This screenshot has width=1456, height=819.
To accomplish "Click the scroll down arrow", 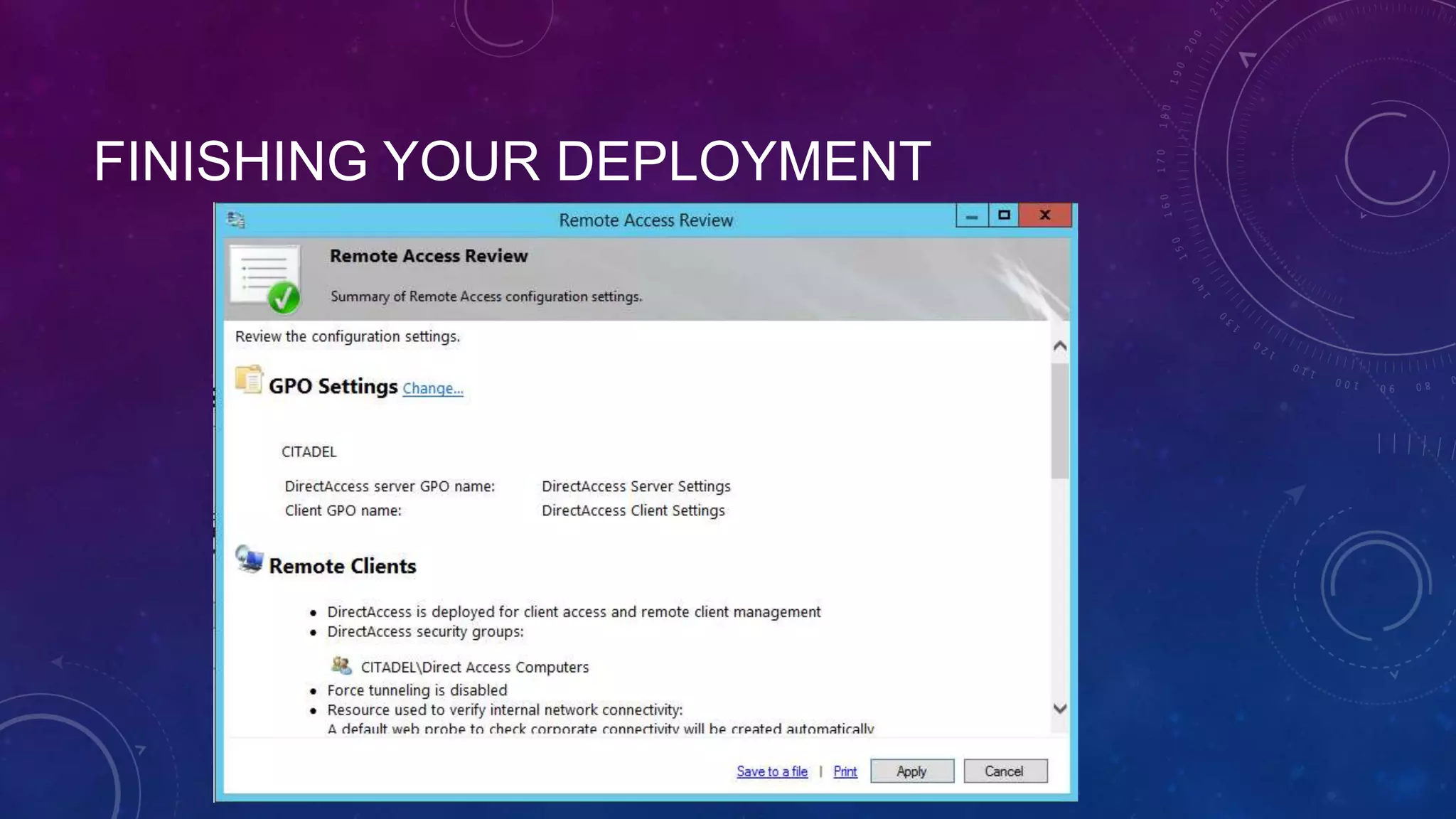I will point(1059,708).
